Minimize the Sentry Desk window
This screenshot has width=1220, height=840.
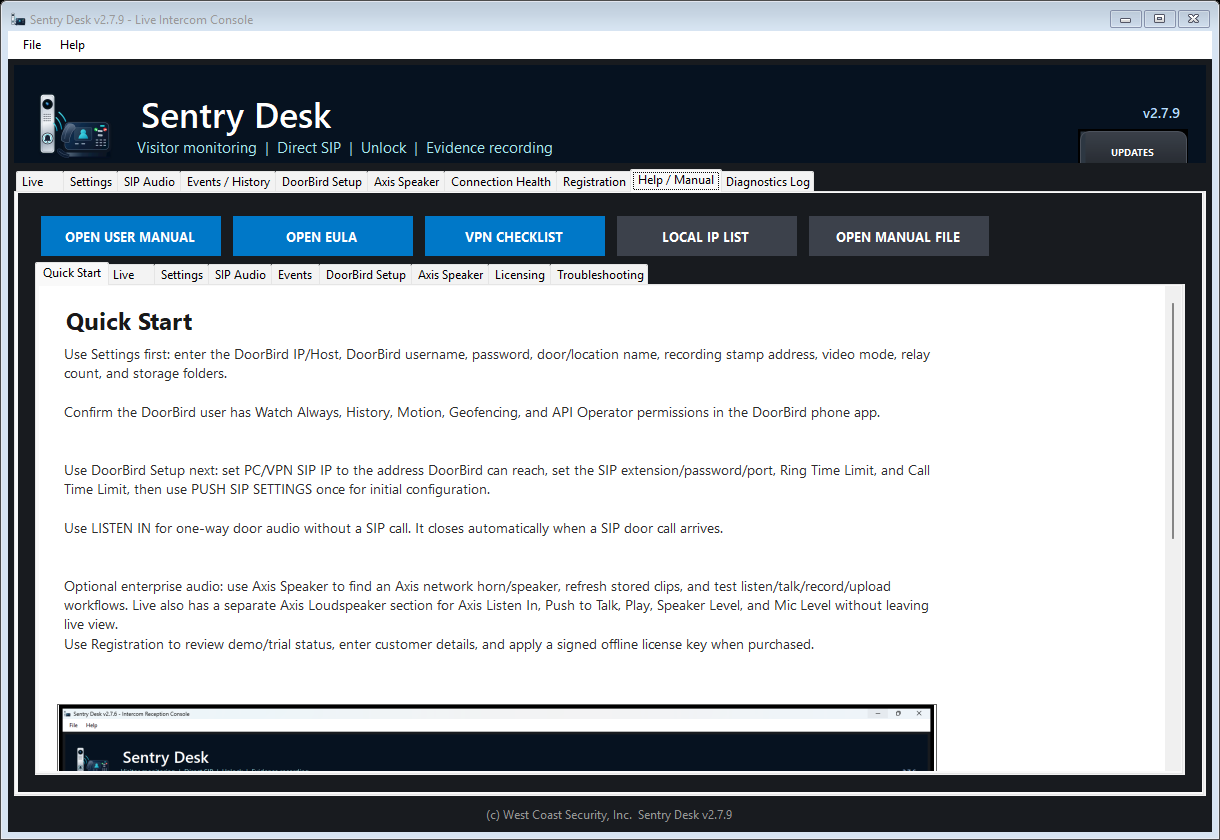tap(1126, 18)
